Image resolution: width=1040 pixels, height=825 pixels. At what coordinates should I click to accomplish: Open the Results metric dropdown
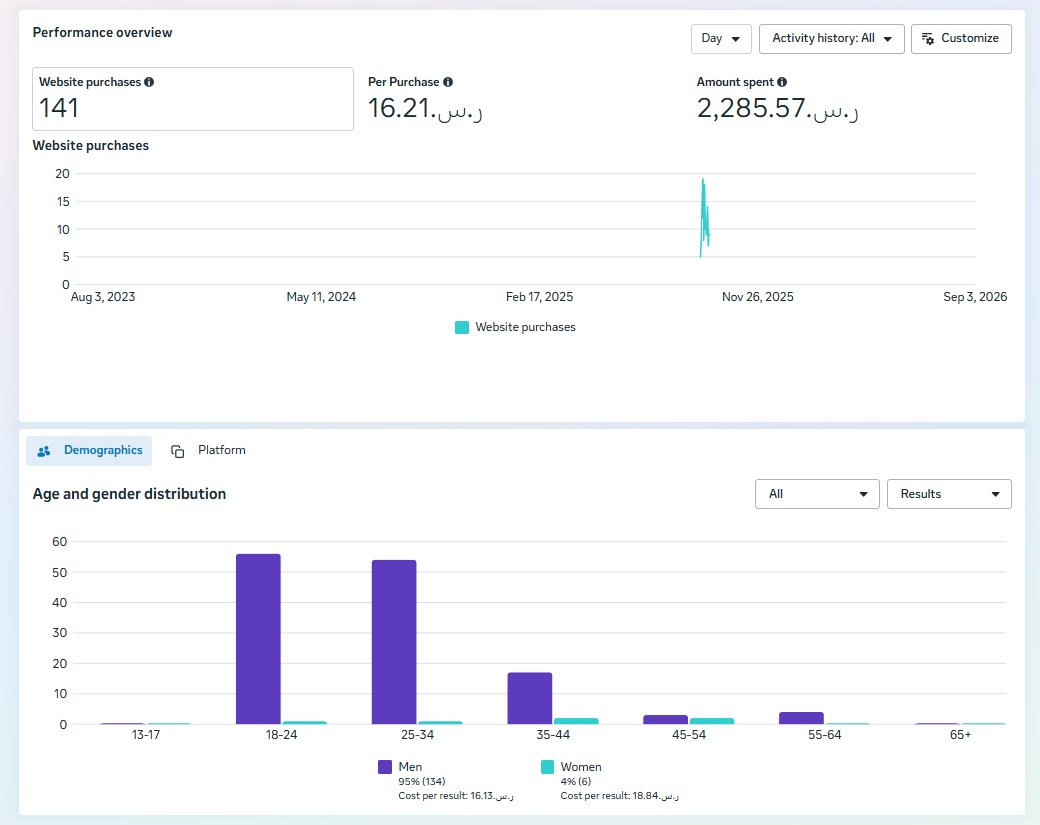[949, 494]
